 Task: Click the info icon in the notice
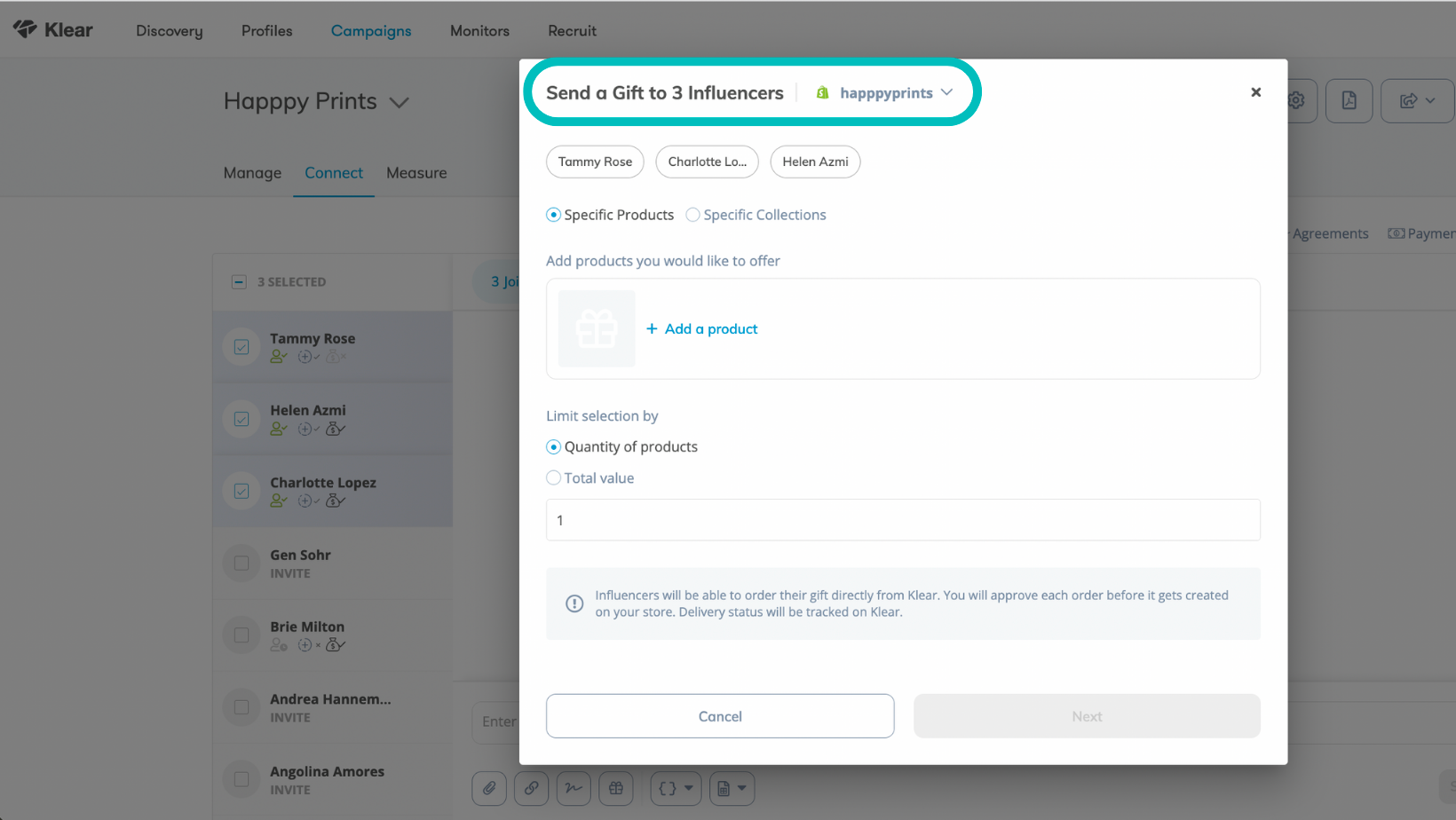tap(574, 603)
